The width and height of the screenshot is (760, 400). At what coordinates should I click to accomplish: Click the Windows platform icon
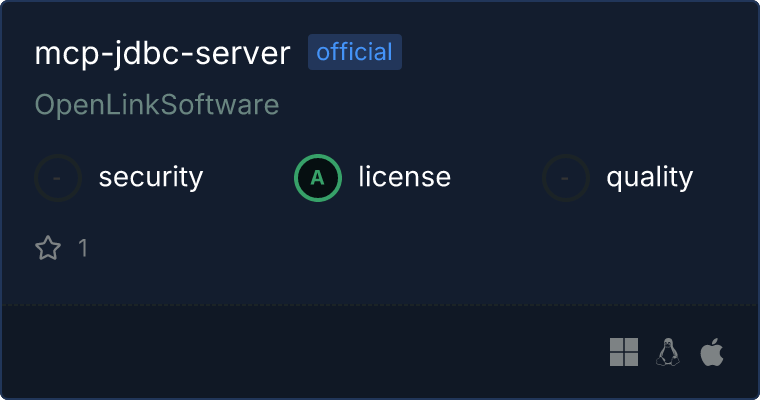click(624, 352)
